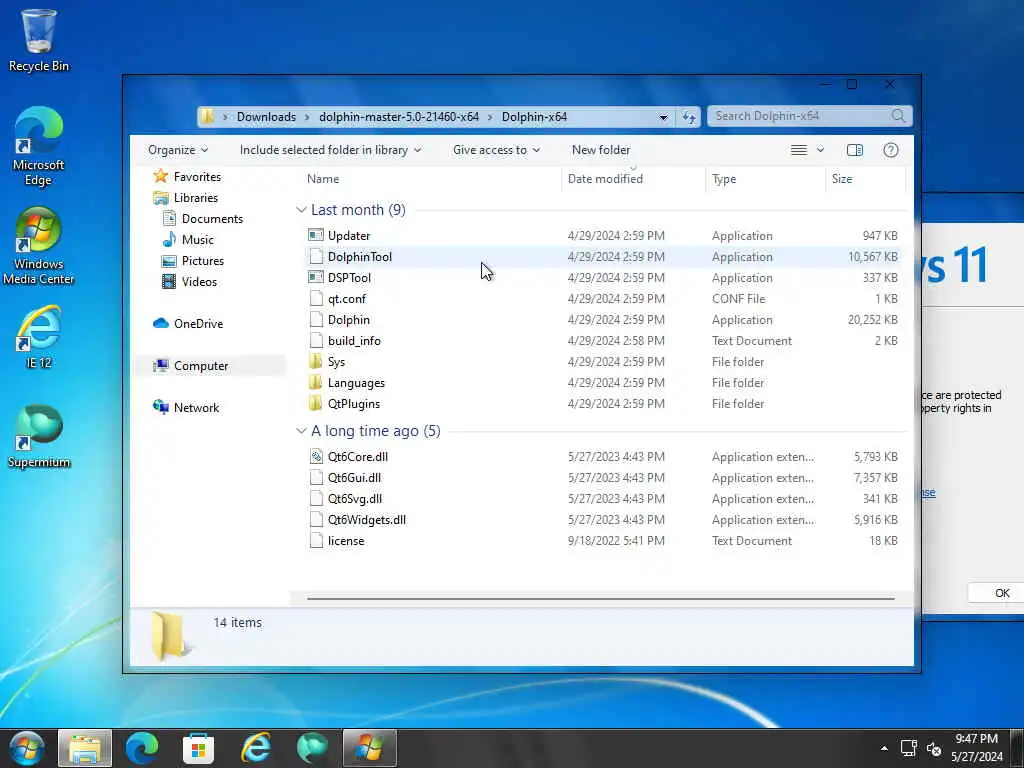The height and width of the screenshot is (768, 1024).
Task: Click the refresh button beside address bar
Action: point(689,117)
